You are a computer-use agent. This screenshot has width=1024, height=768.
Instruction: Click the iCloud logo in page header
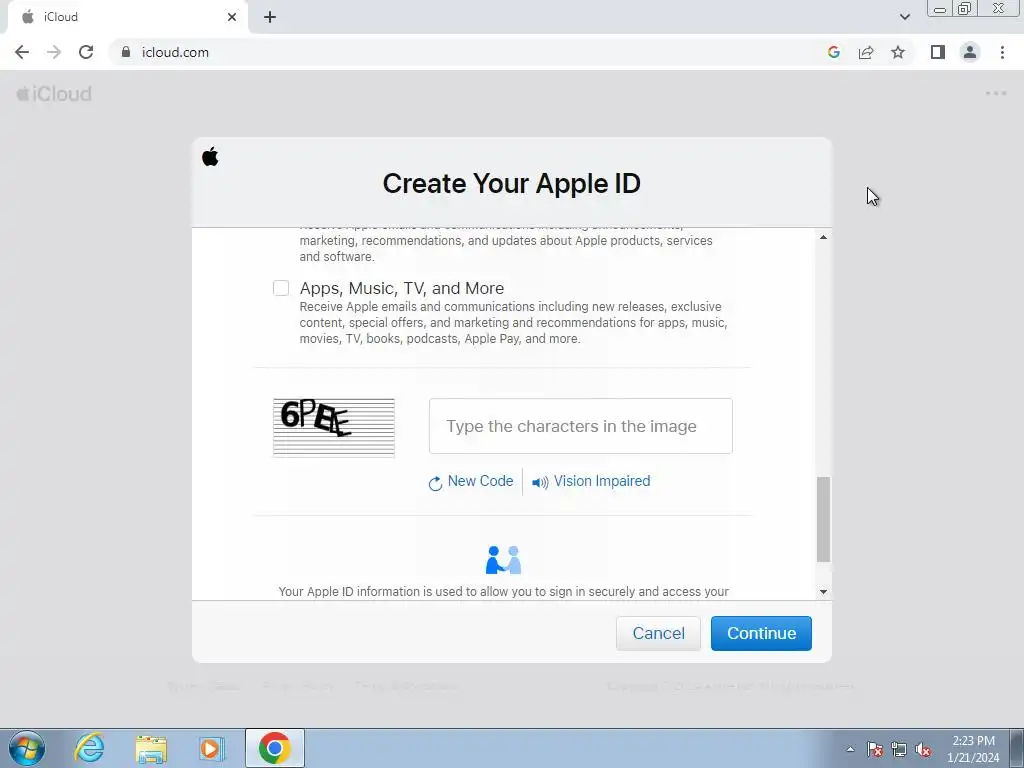[54, 94]
